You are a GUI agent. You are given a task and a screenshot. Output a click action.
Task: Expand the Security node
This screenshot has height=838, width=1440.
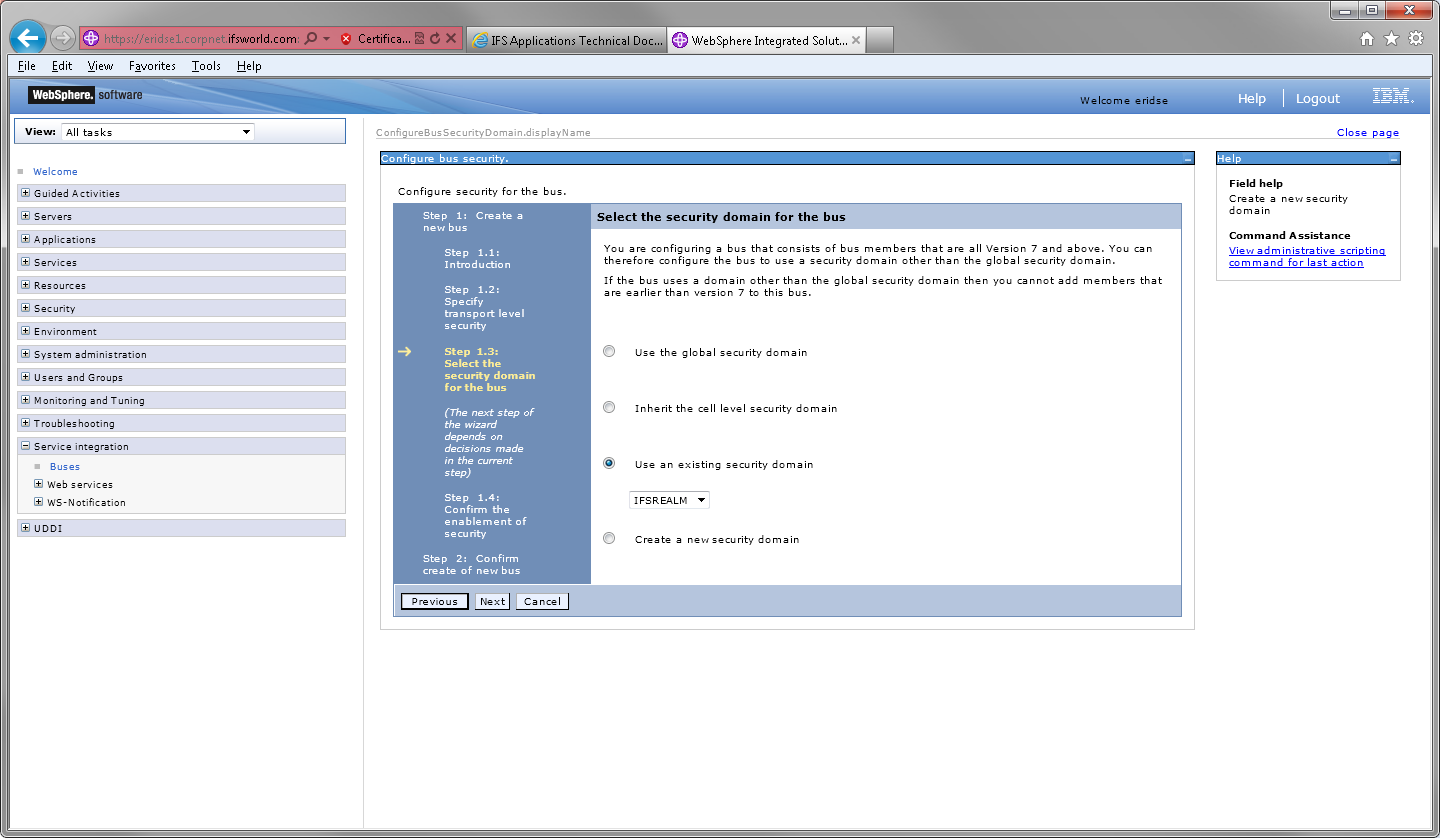coord(26,308)
